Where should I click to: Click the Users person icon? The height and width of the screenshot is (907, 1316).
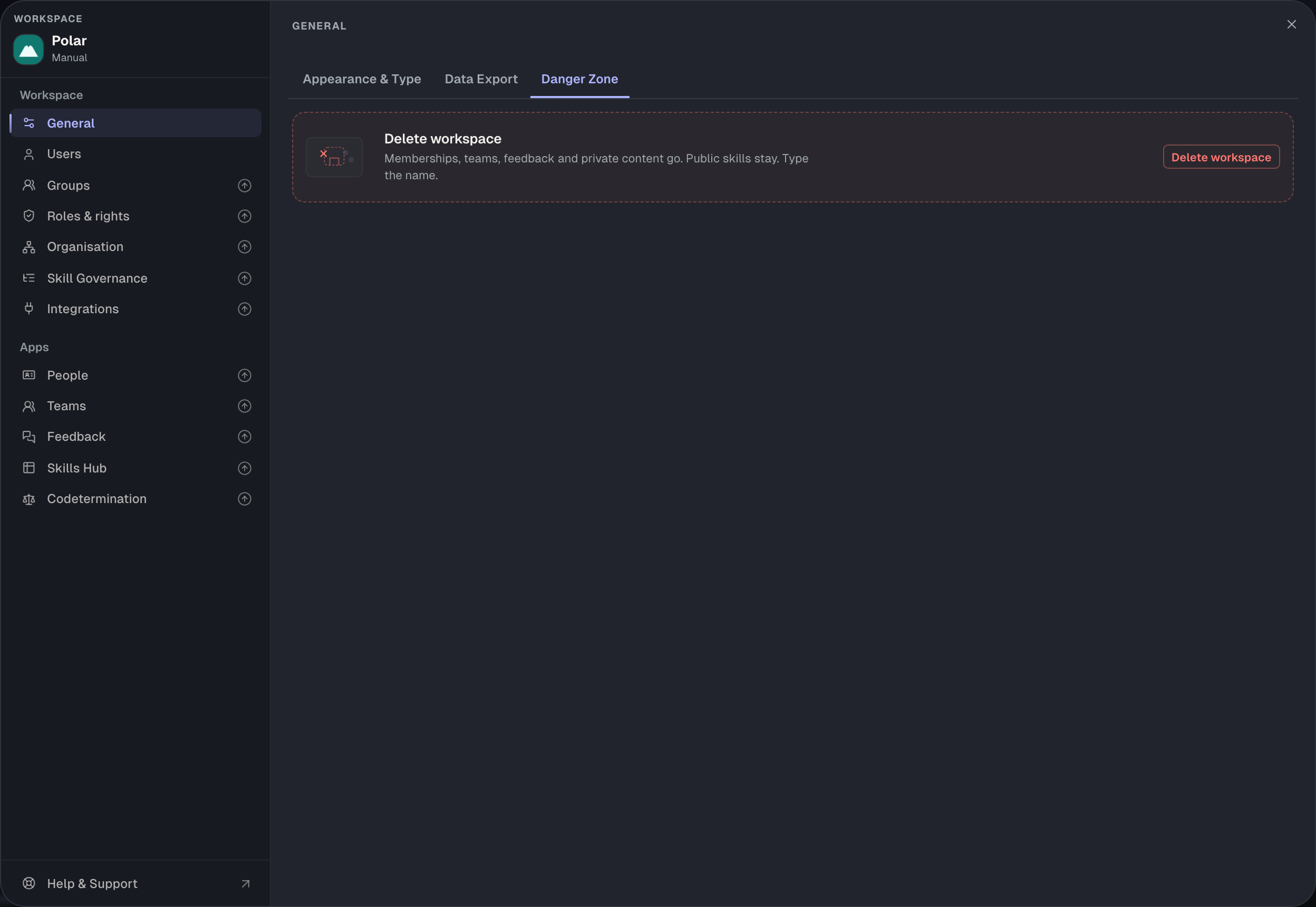pos(29,154)
